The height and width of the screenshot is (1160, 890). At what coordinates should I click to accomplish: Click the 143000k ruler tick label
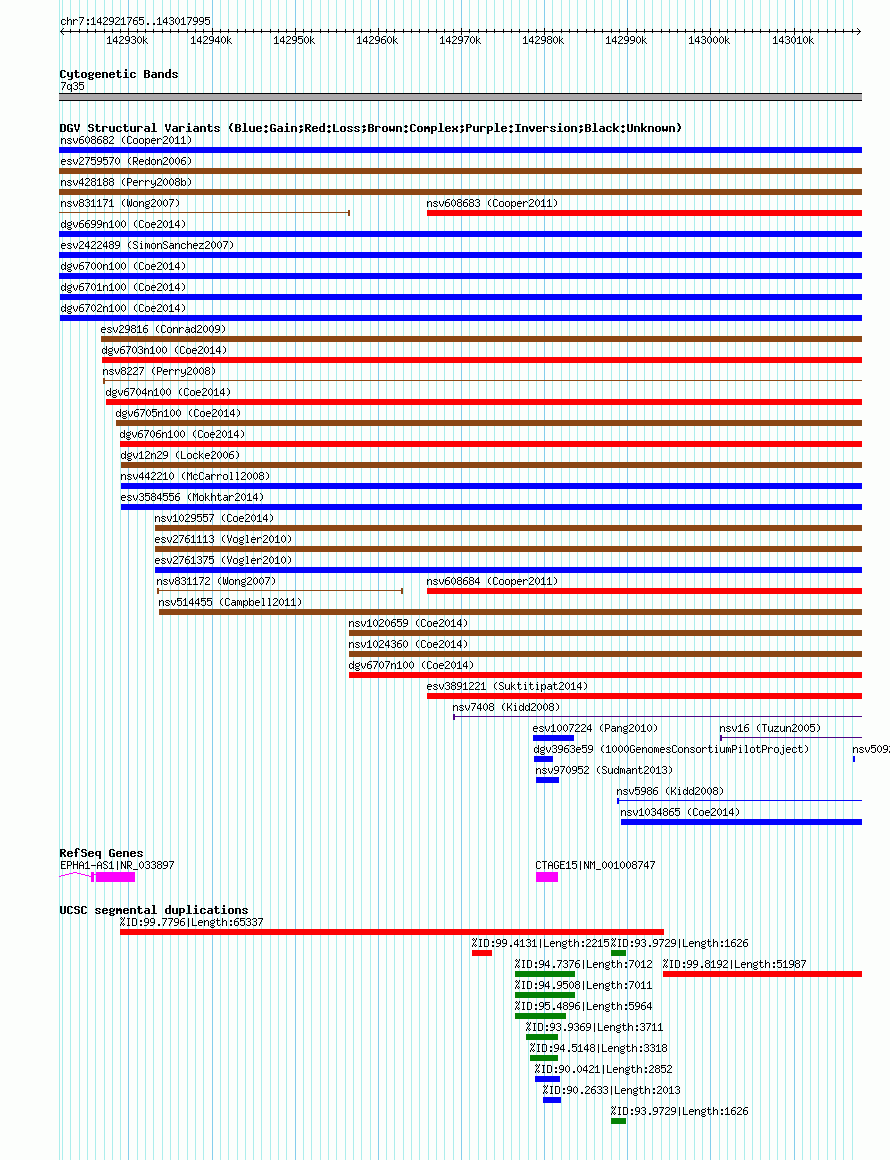click(x=709, y=40)
